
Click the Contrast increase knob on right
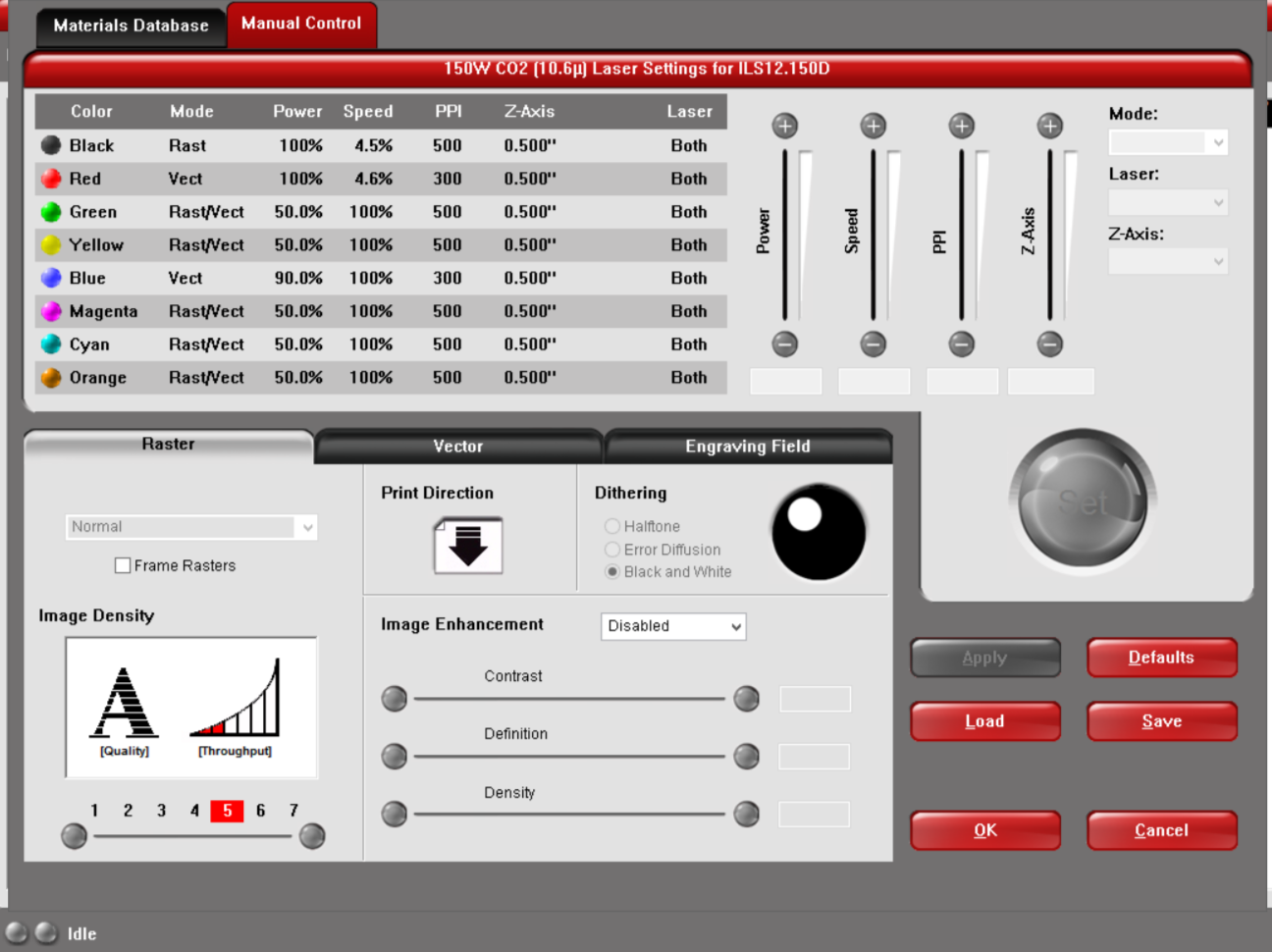tap(747, 699)
